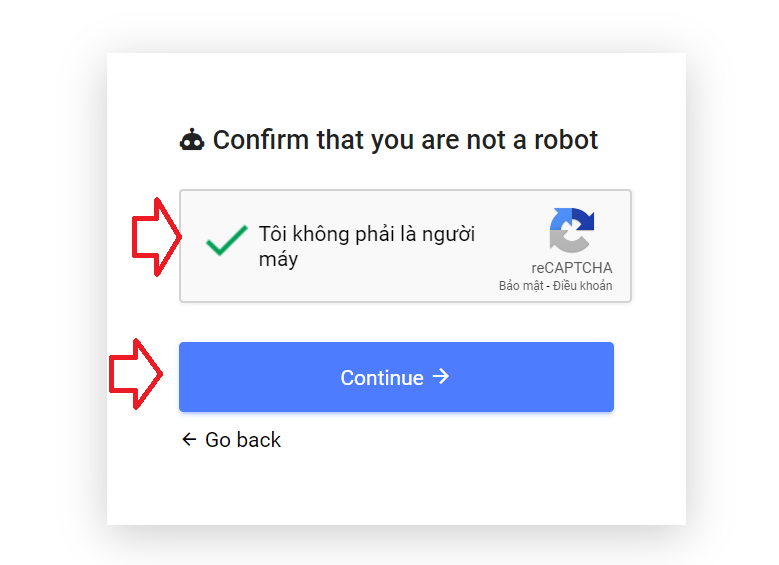
Task: Select the 'Go back' link text
Action: tap(243, 440)
